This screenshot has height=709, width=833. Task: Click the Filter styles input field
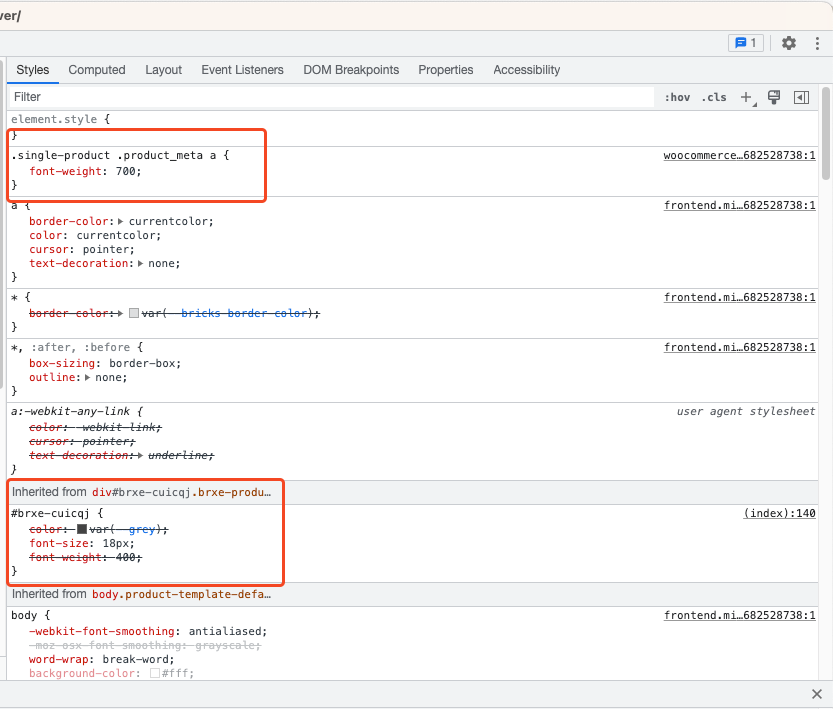pos(330,97)
